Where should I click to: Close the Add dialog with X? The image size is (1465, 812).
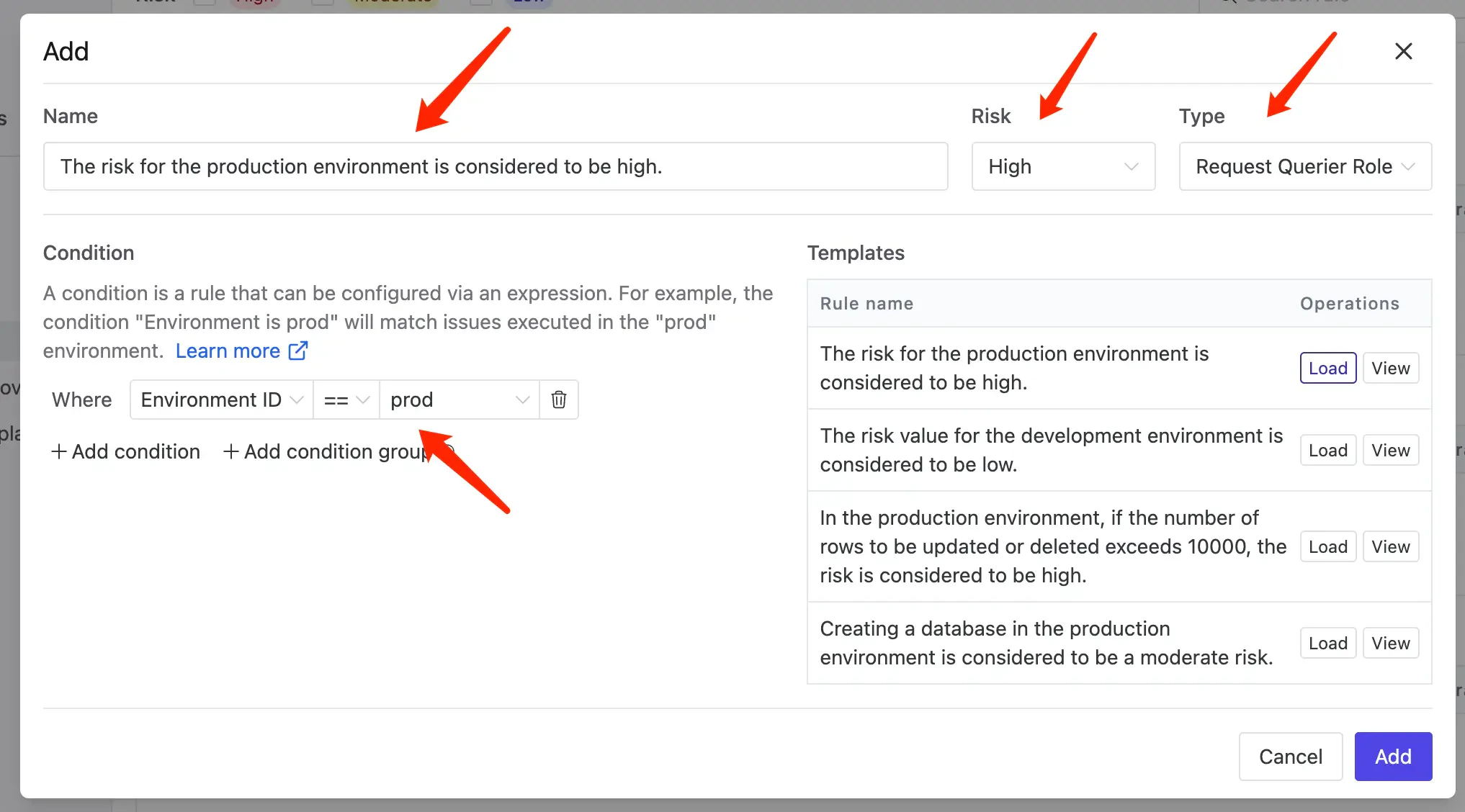click(x=1403, y=51)
